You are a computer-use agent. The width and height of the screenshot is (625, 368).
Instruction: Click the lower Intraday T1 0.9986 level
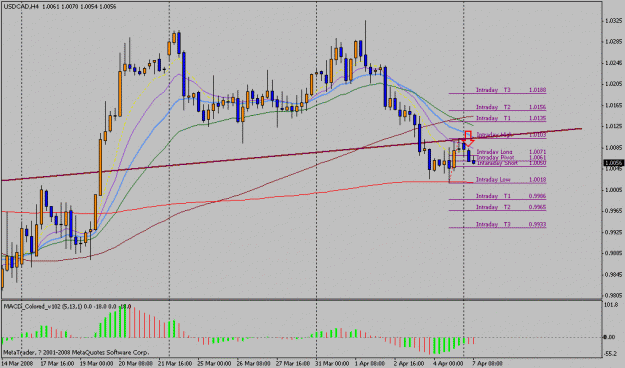497,197
